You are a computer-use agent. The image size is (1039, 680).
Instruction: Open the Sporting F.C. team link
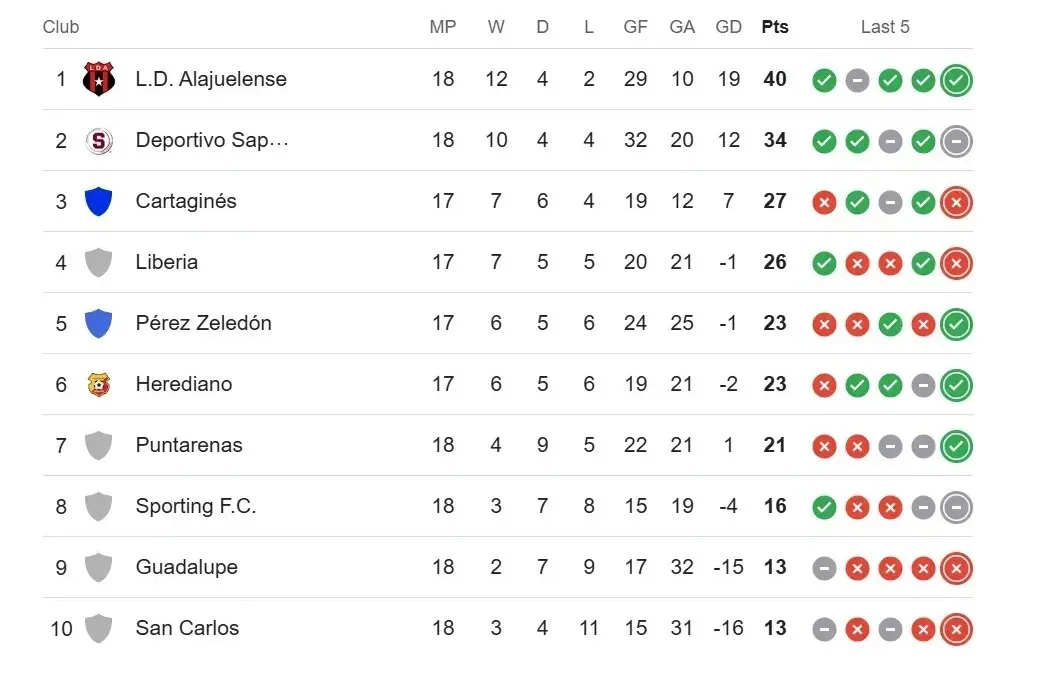point(196,506)
